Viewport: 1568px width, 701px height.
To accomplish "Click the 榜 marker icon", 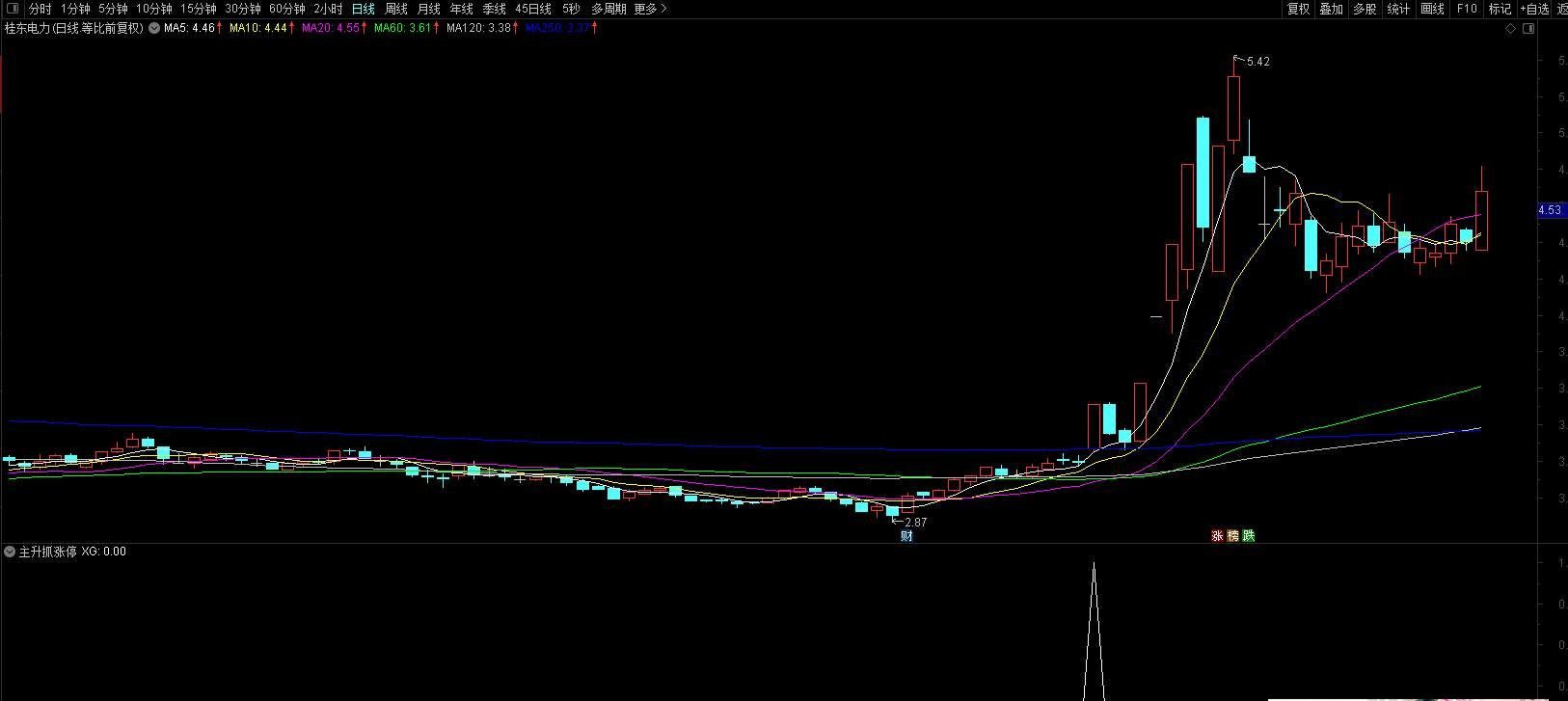I will (x=1232, y=536).
